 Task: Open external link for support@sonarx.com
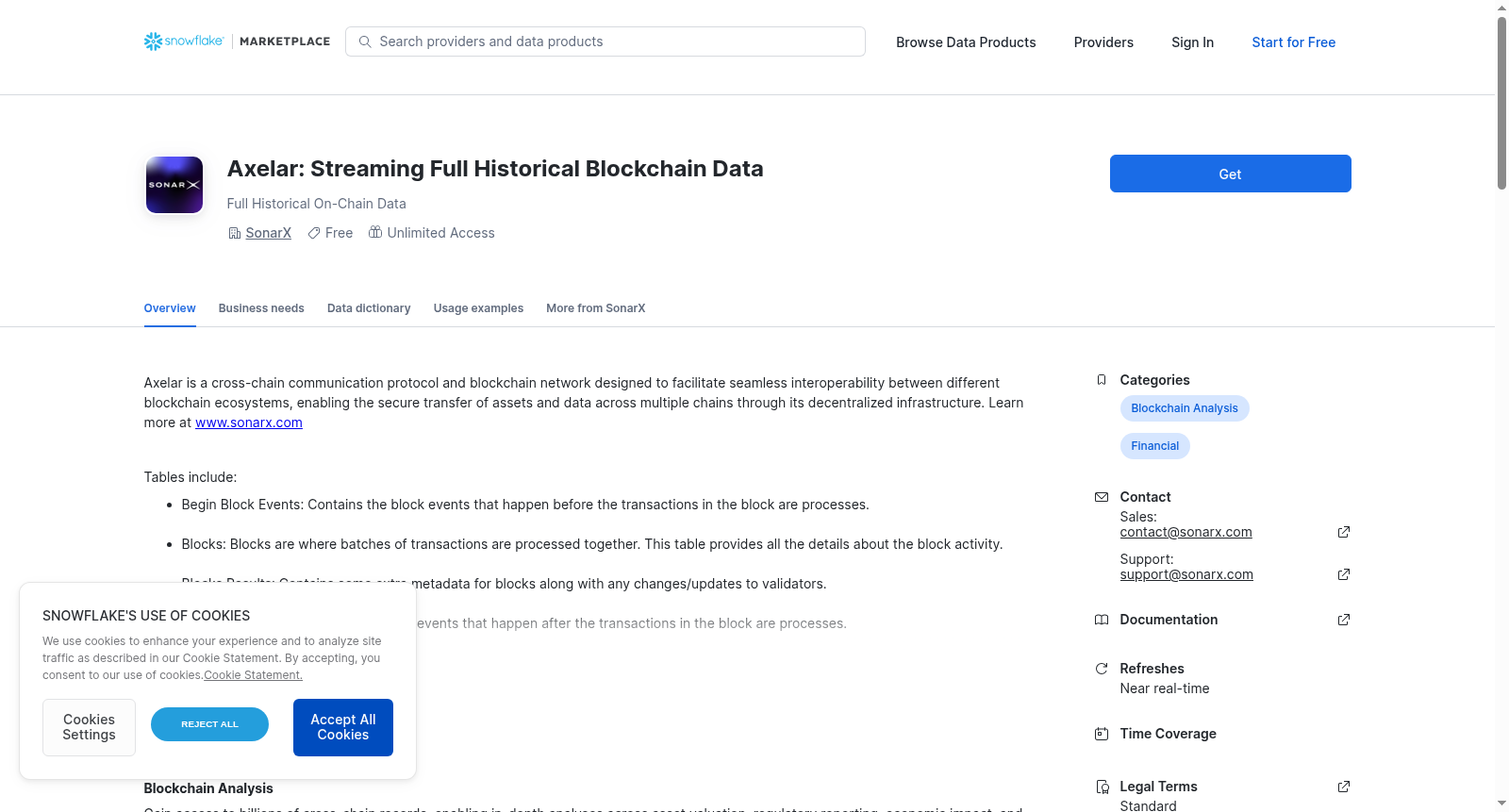pos(1344,574)
